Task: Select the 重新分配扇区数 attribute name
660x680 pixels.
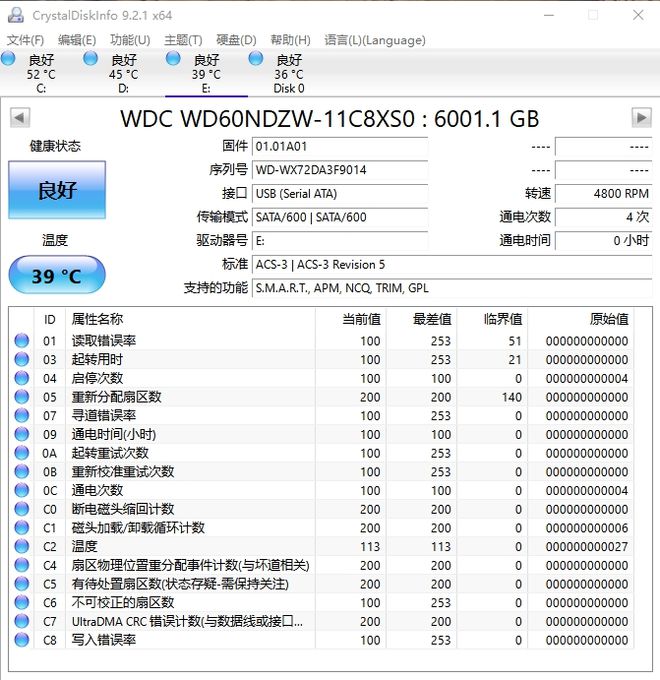Action: point(116,397)
